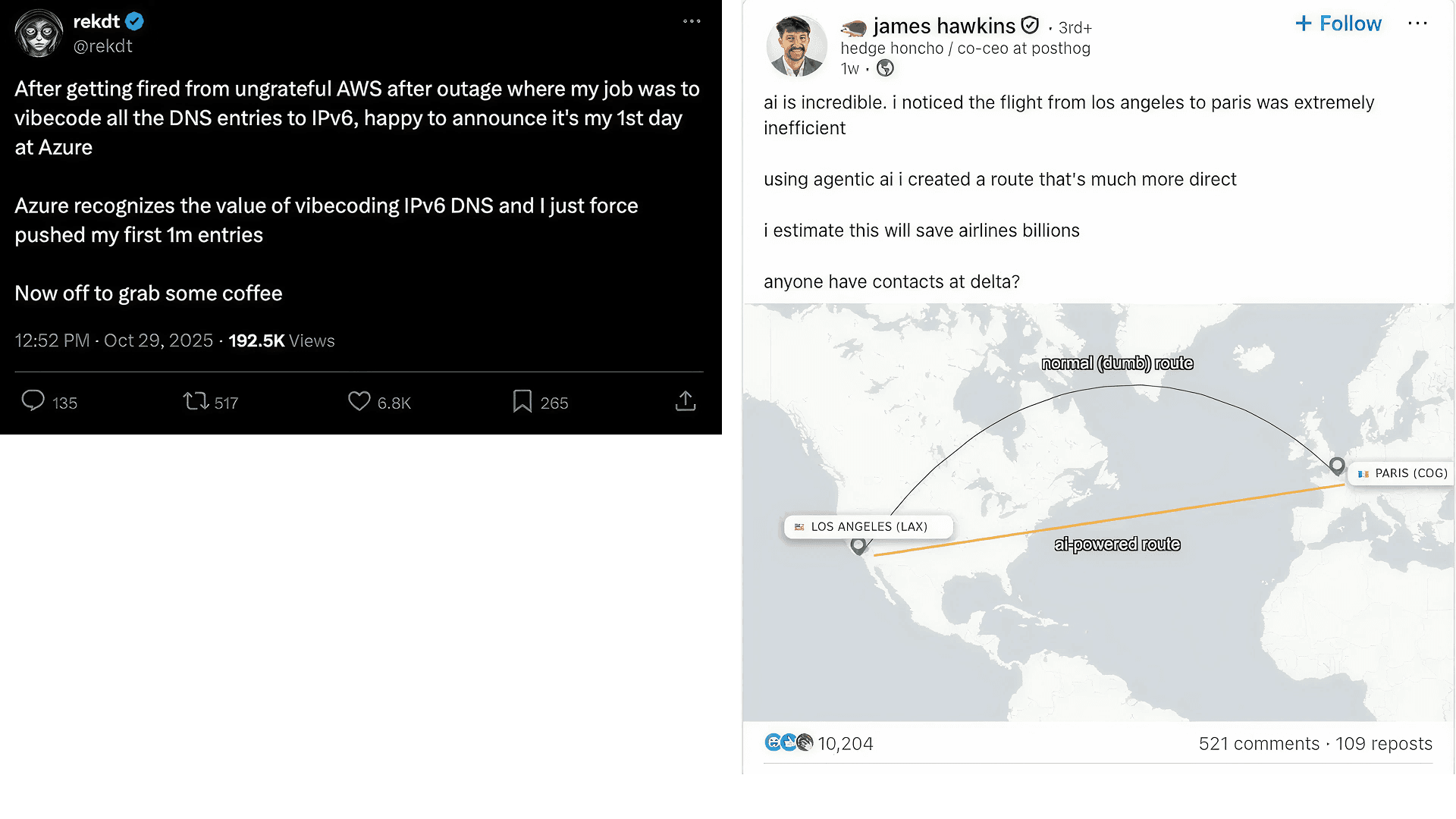The height and width of the screenshot is (819, 1456).
Task: Bookmark the rekdt tweet
Action: tap(522, 400)
